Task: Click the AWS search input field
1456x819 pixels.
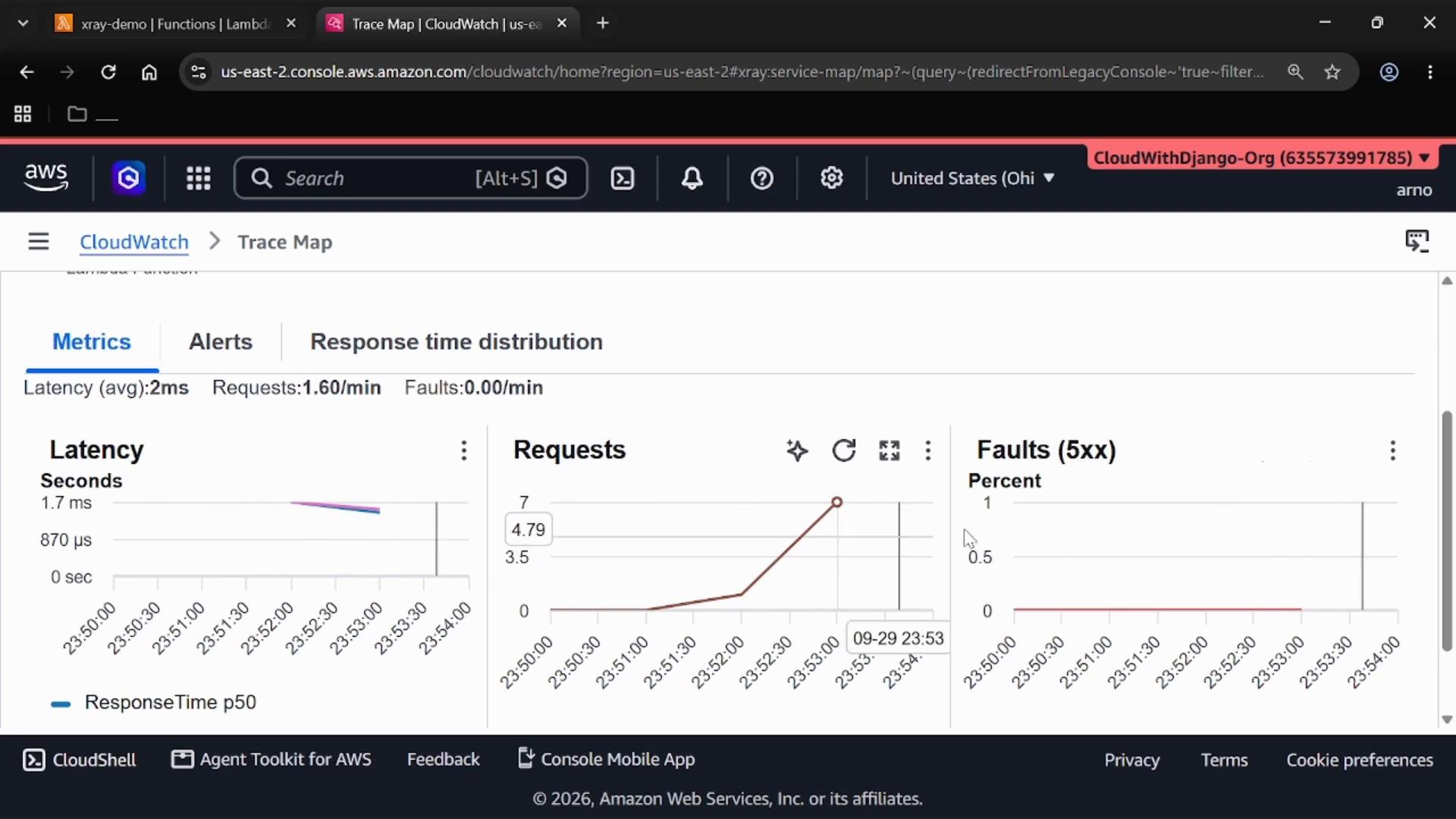Action: pyautogui.click(x=411, y=178)
